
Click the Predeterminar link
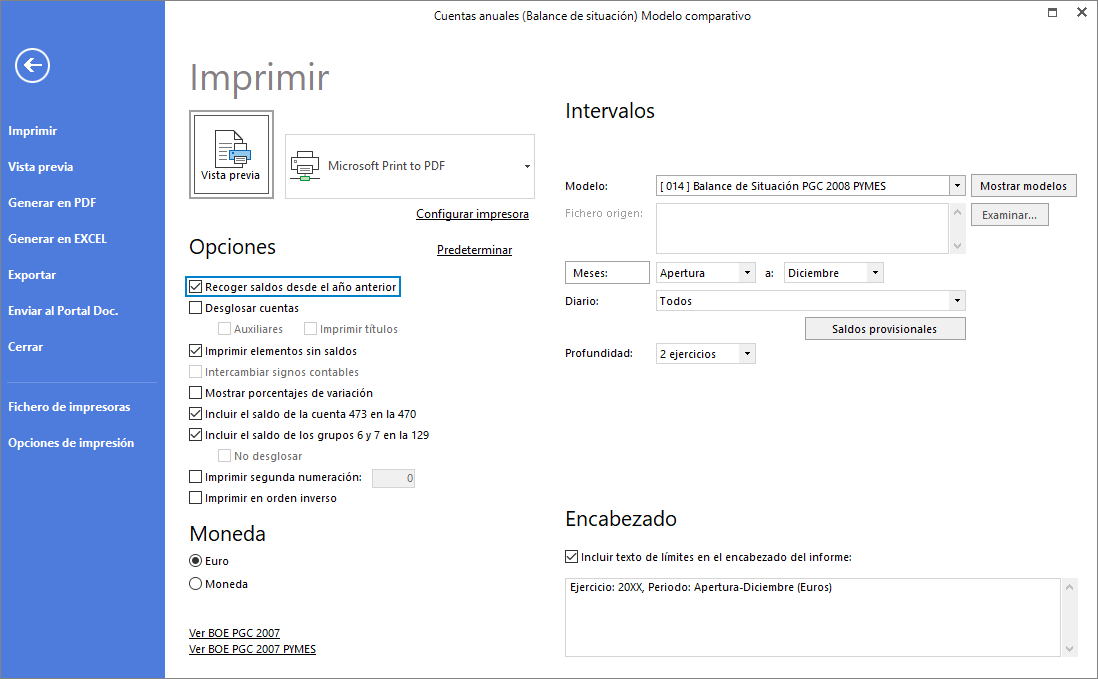tap(475, 250)
